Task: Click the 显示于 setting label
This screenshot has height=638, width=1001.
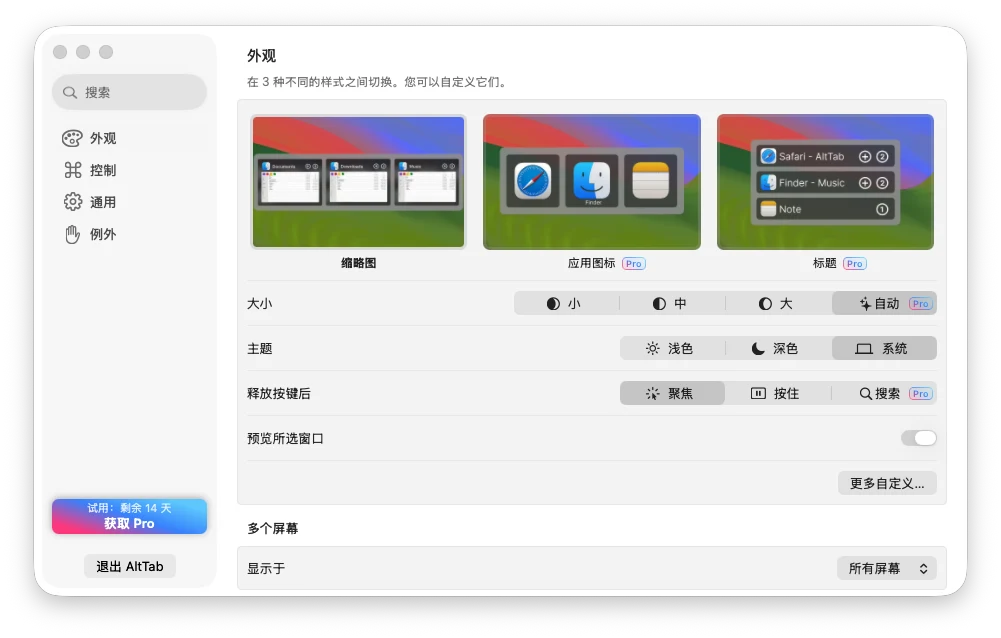Action: point(266,568)
